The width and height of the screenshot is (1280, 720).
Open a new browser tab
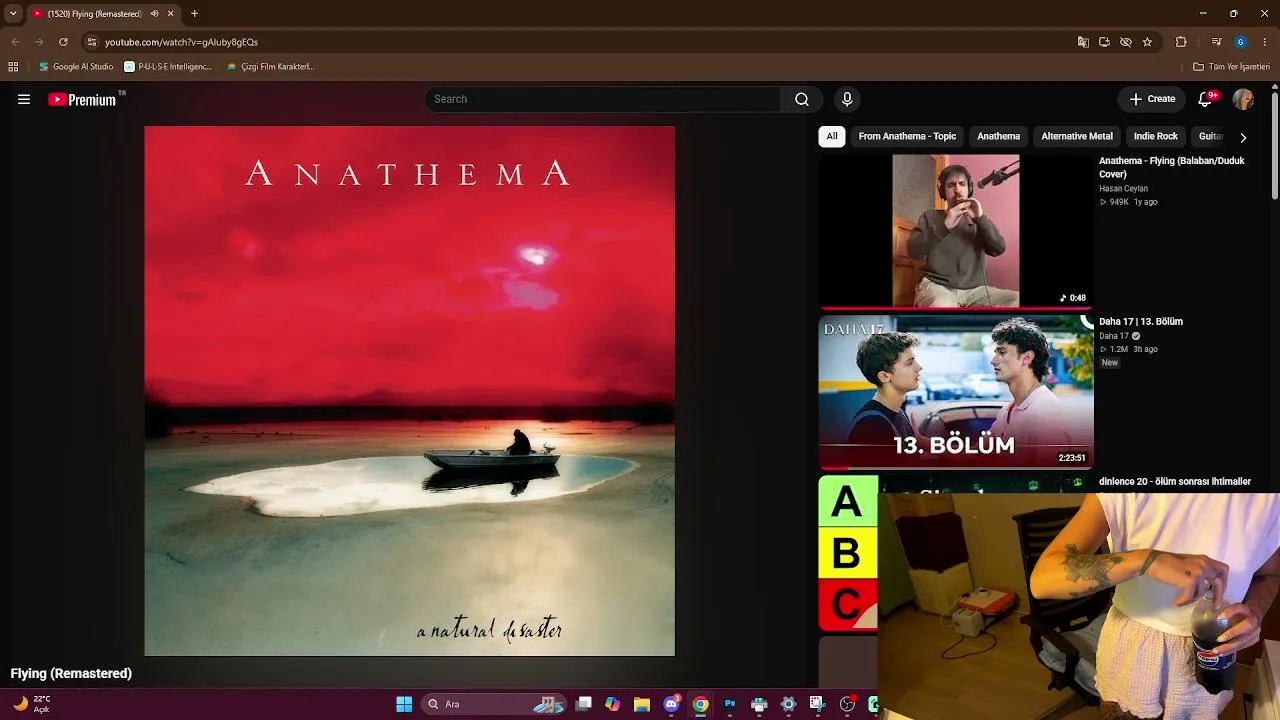194,14
